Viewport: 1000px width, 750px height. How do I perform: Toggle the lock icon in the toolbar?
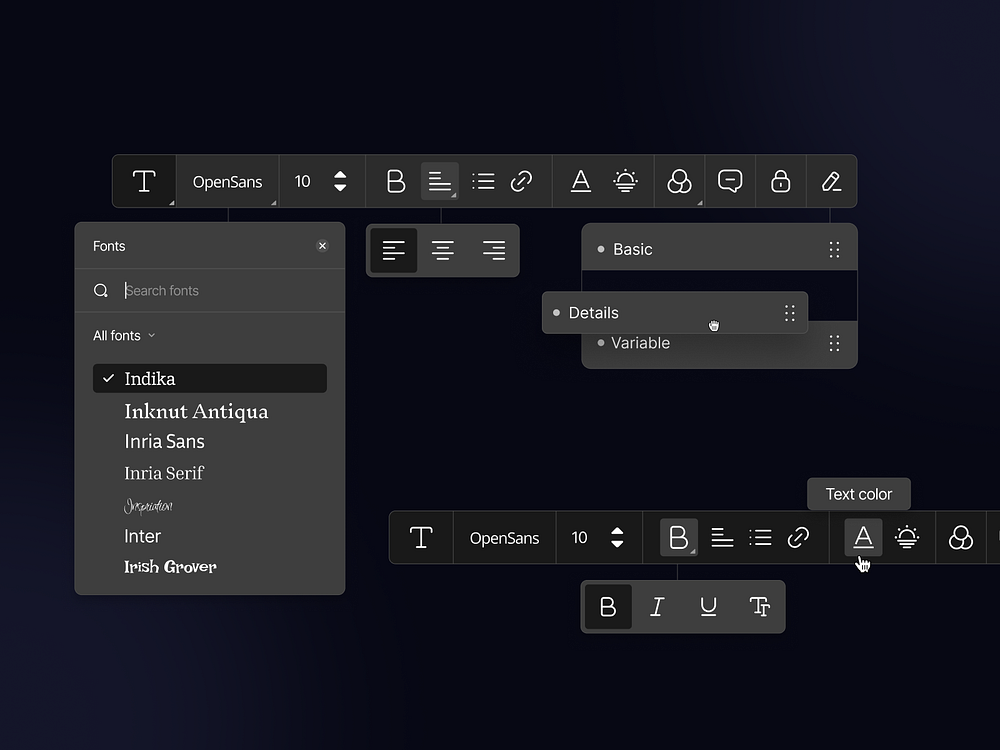pos(780,181)
